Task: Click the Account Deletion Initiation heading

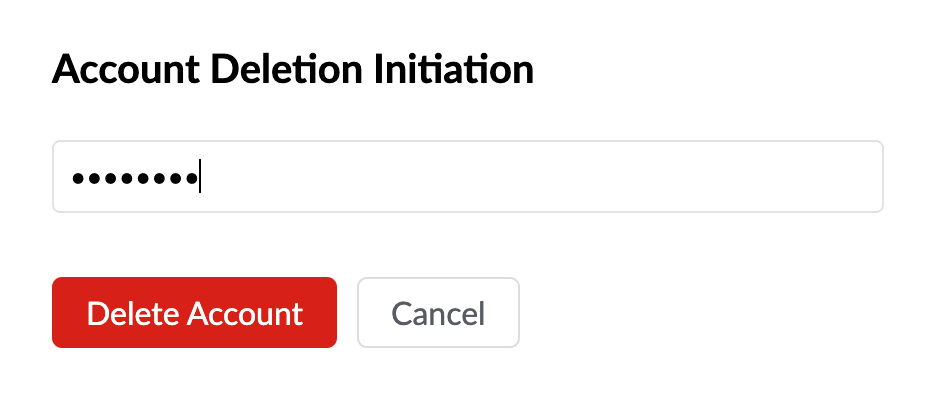Action: click(x=292, y=70)
